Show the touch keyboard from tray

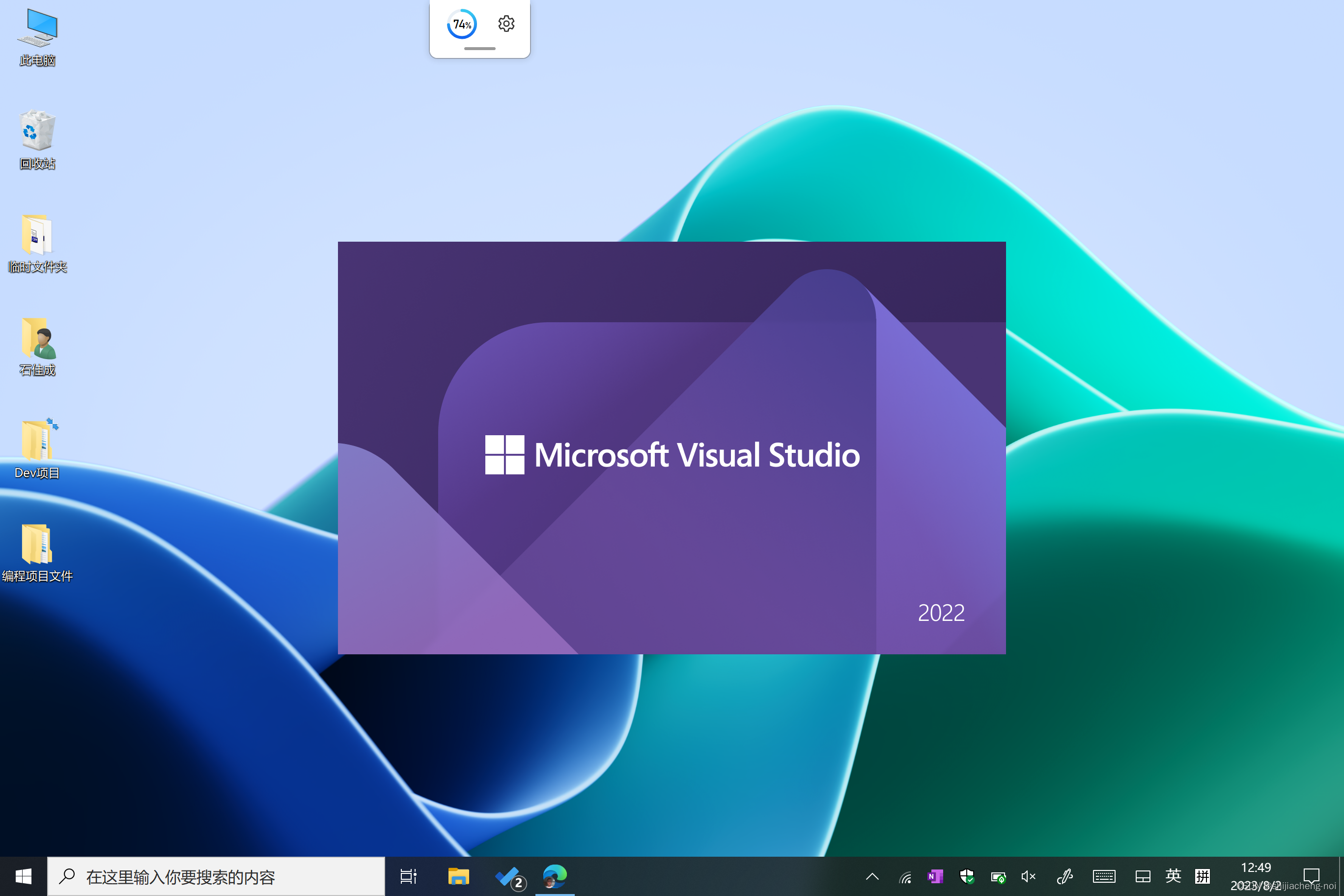click(1104, 876)
